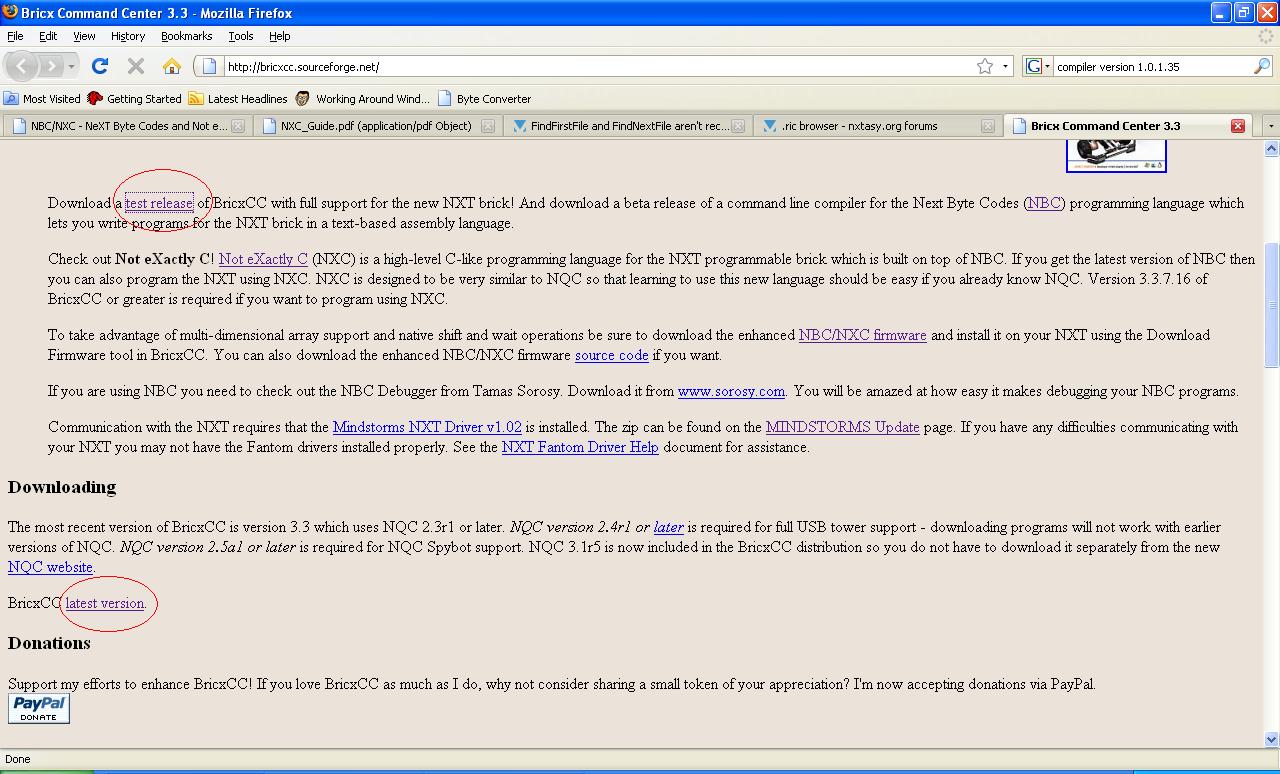Click the Firefox activity throbber icon
This screenshot has width=1280, height=774.
click(x=1267, y=36)
